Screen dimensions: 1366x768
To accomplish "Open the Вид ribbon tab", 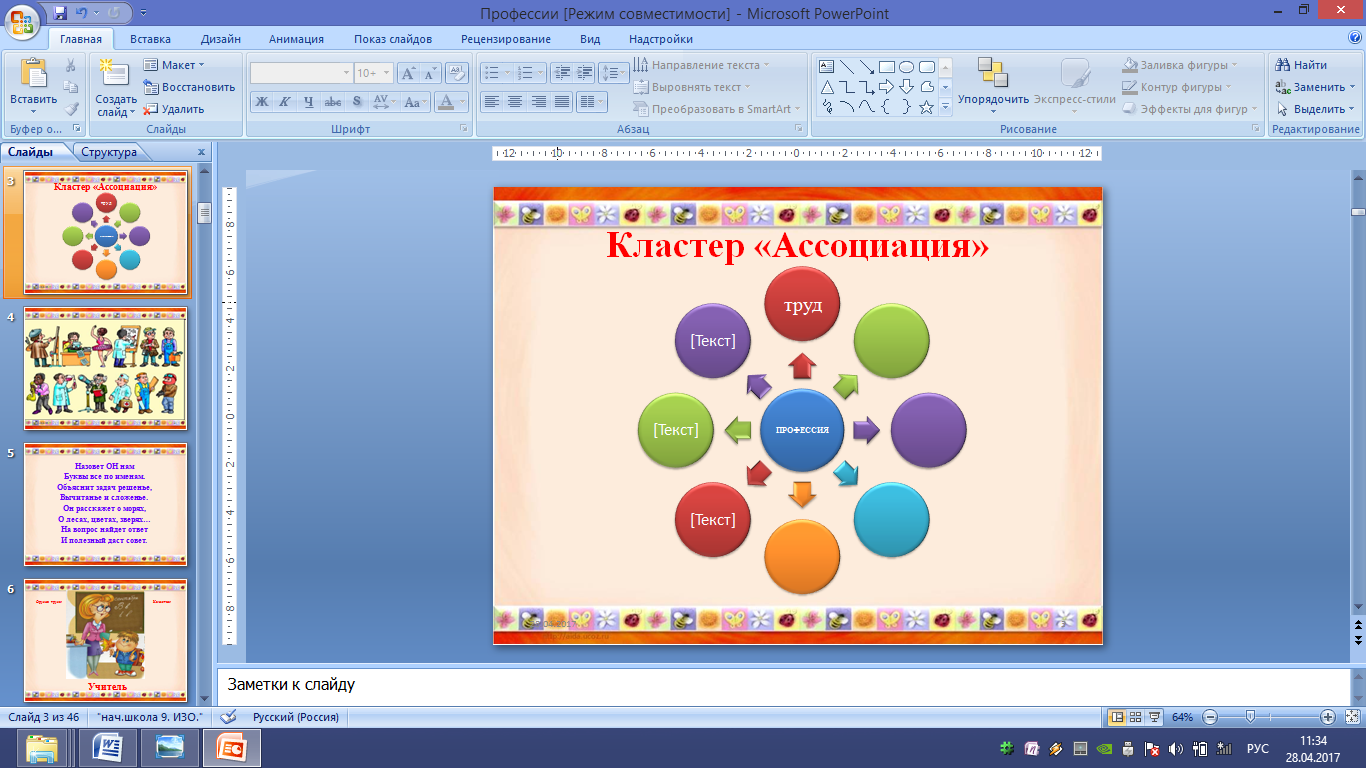I will (x=590, y=39).
